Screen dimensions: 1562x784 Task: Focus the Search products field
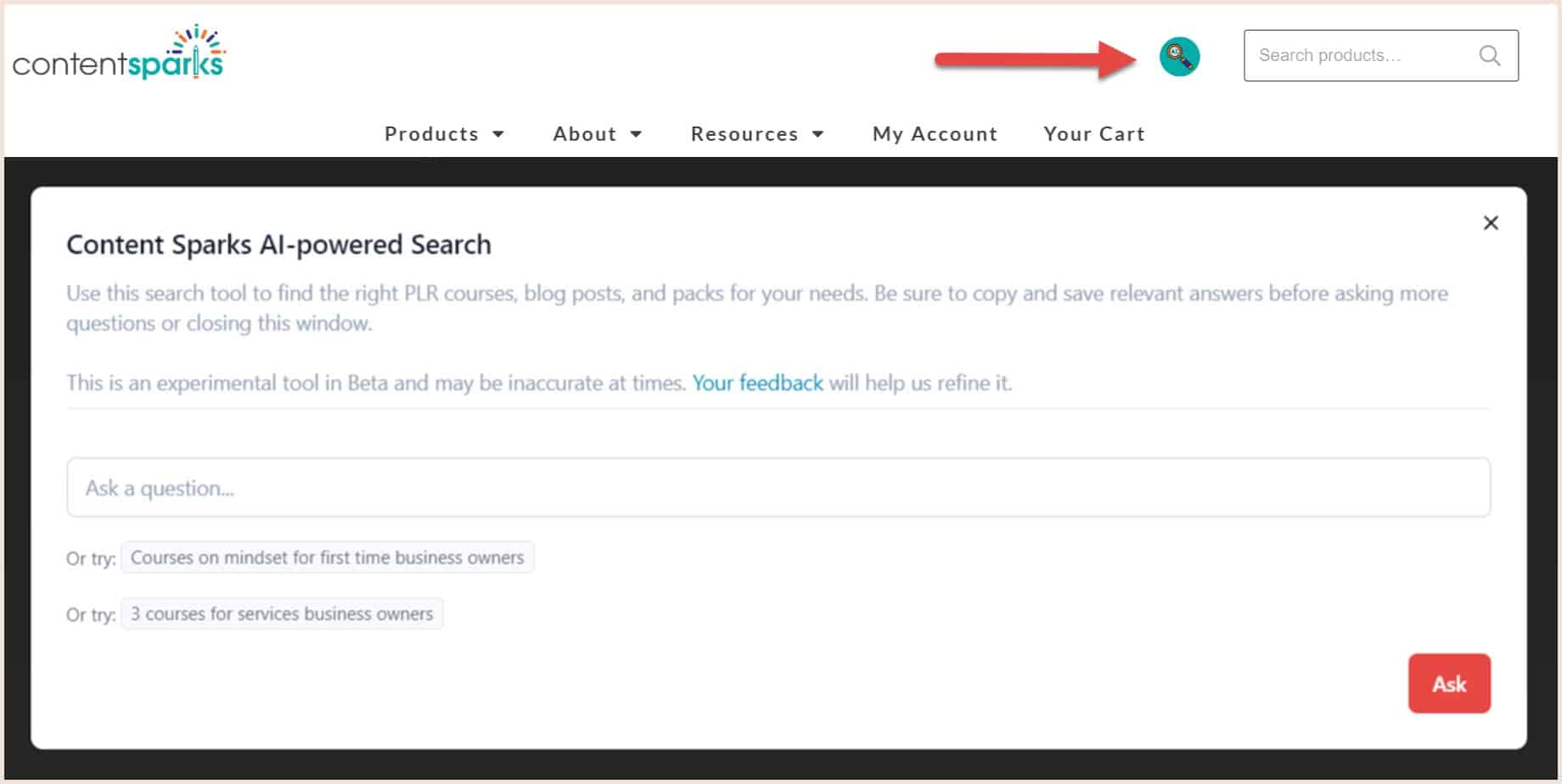[x=1380, y=56]
